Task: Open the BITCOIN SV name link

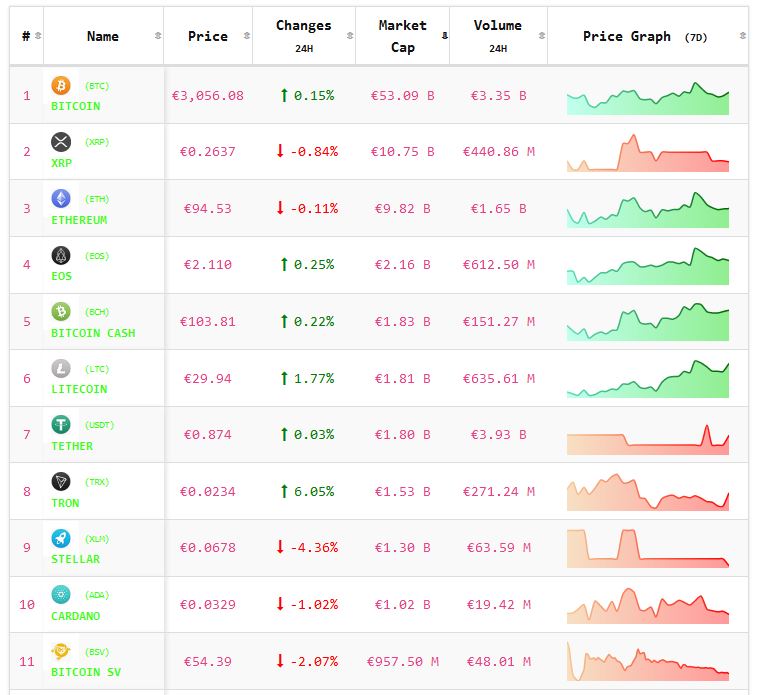Action: click(x=86, y=672)
